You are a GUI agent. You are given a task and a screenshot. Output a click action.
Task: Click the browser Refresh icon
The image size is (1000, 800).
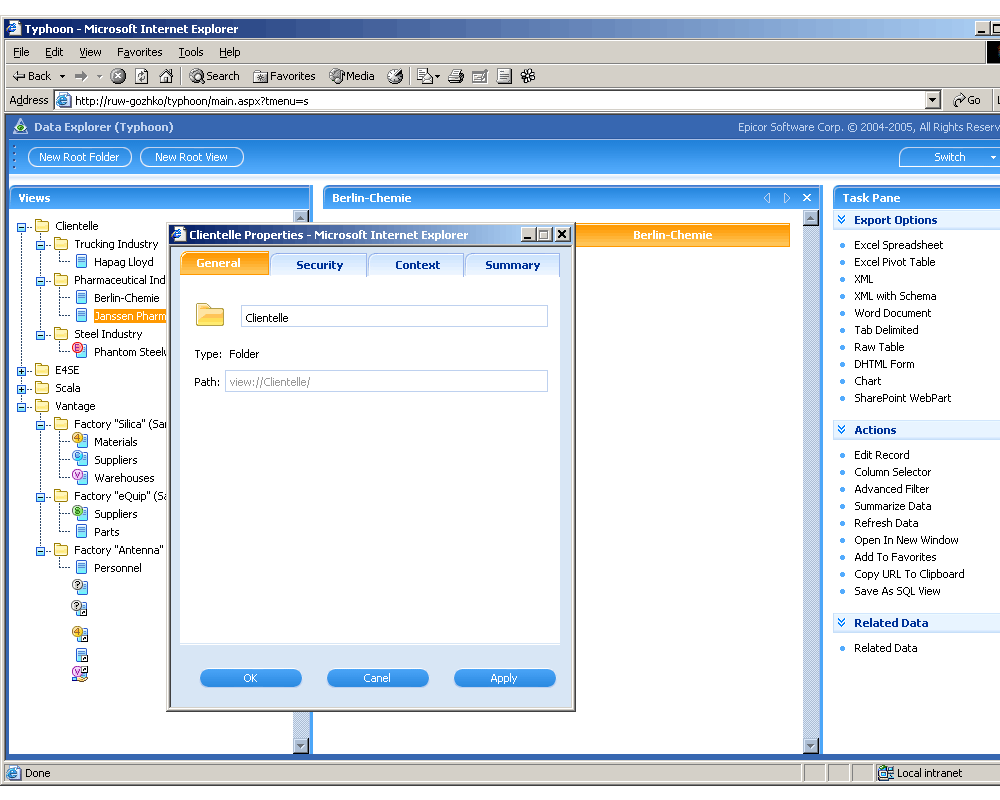142,76
